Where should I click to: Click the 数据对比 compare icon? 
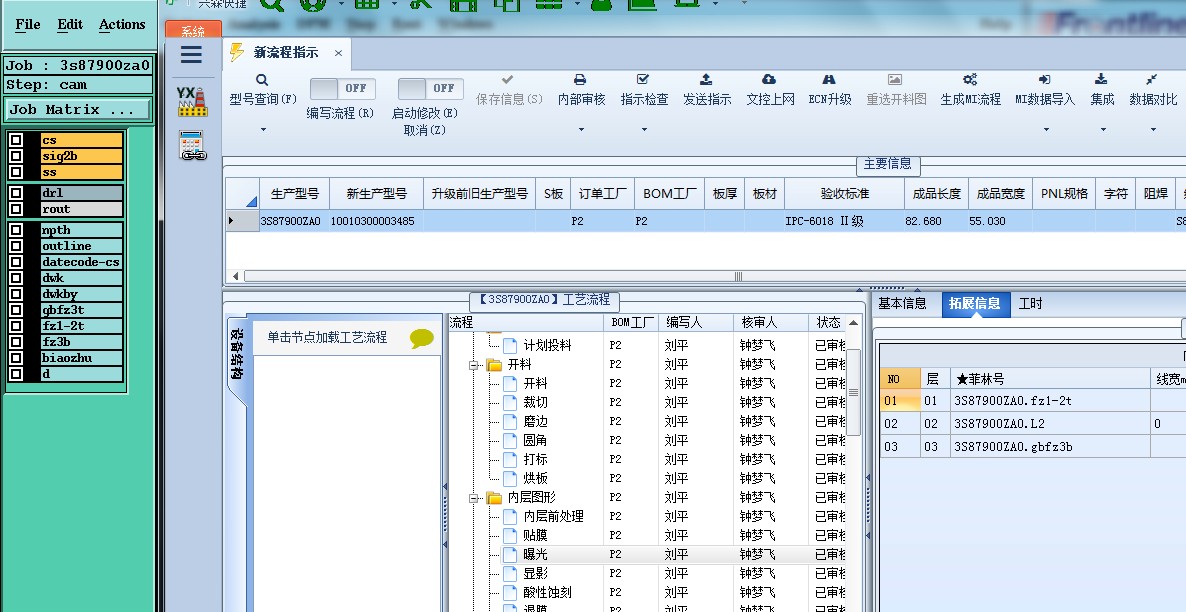coord(1151,79)
